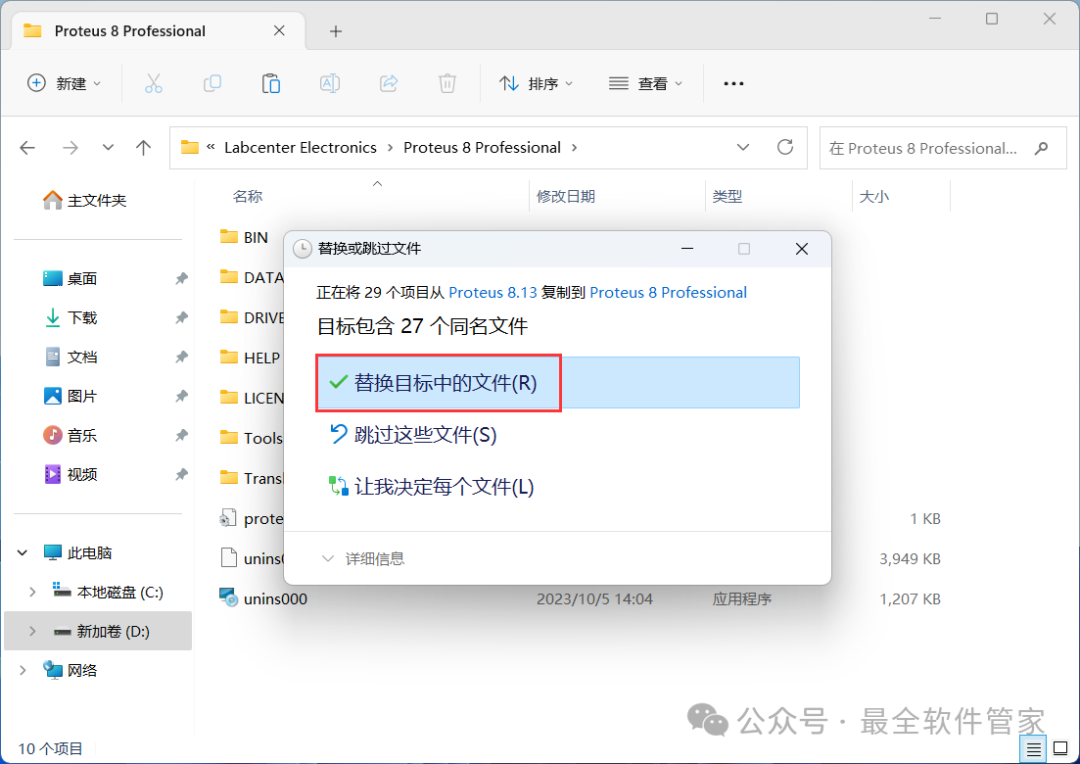Select the unins000 application file
Image resolution: width=1080 pixels, height=764 pixels.
[x=264, y=599]
